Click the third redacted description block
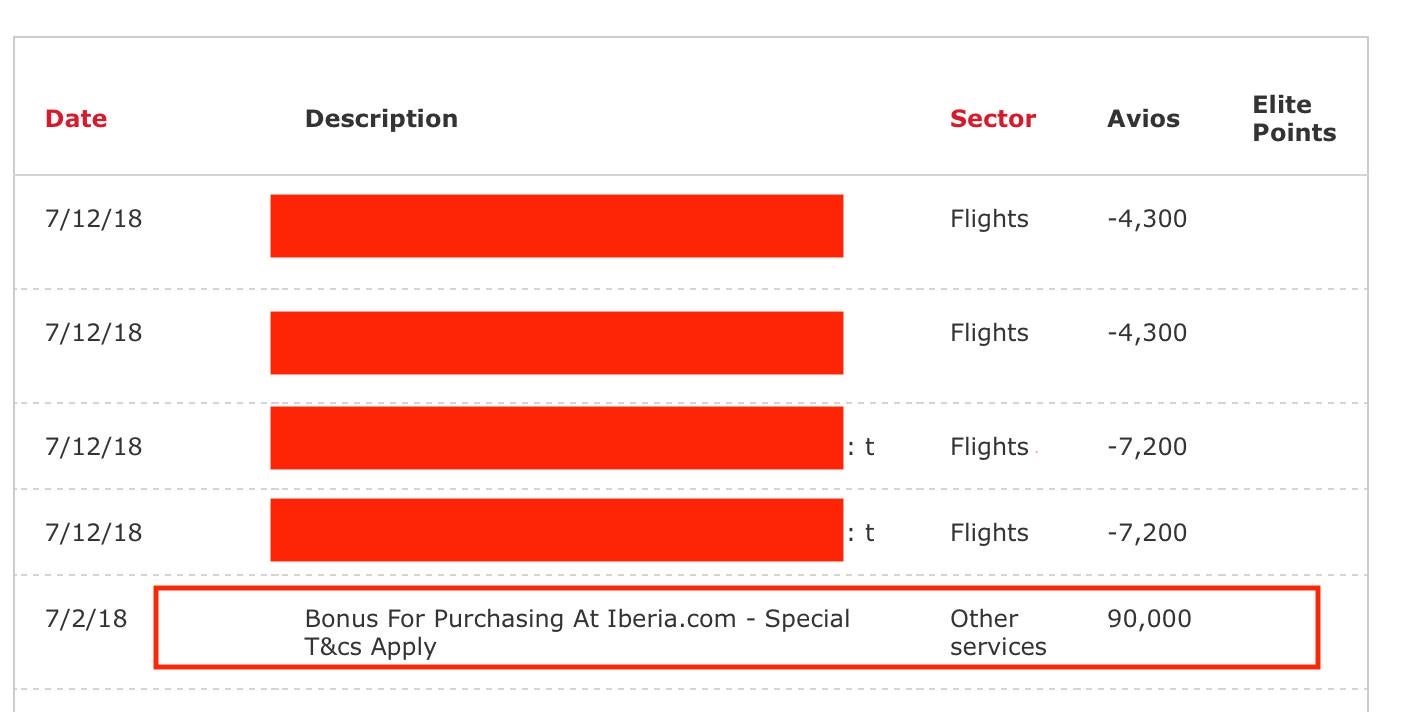This screenshot has width=1406, height=712. click(x=556, y=438)
